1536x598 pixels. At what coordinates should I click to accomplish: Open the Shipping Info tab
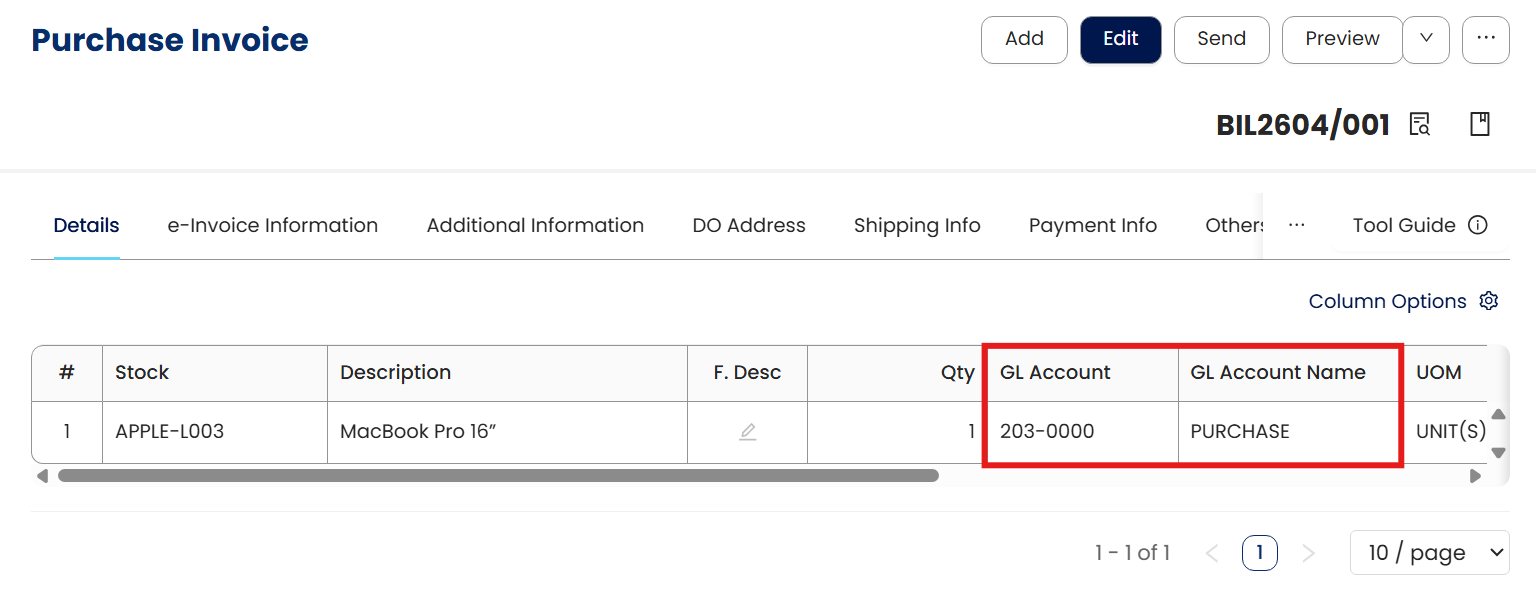coord(917,225)
